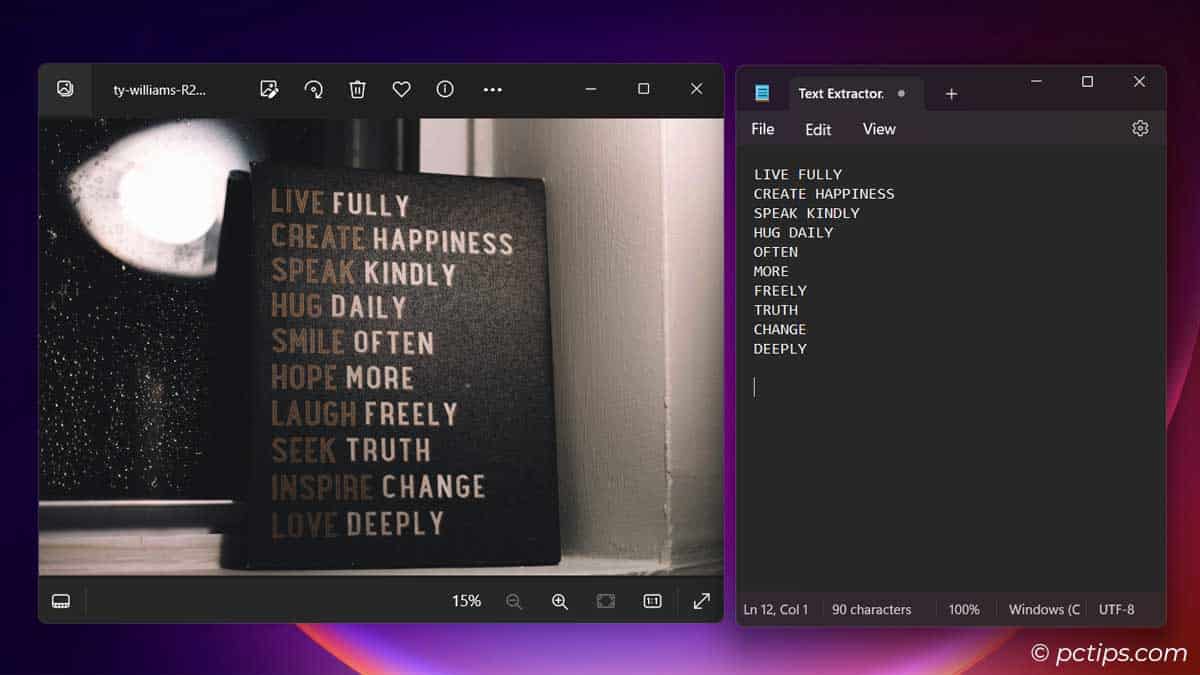
Task: Click the DEEPLY line in Notepad
Action: [780, 349]
